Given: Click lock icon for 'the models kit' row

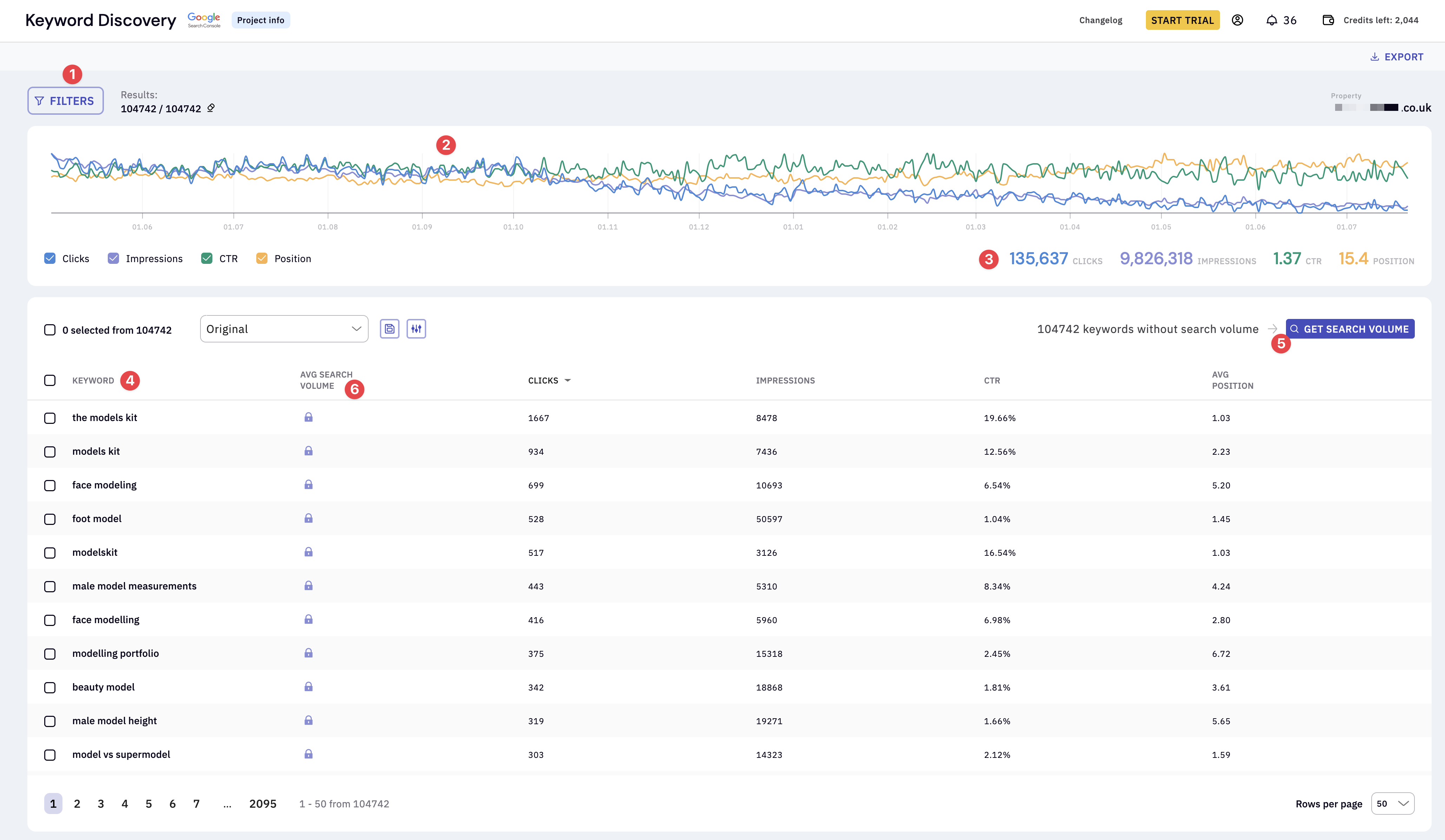Looking at the screenshot, I should pos(309,417).
